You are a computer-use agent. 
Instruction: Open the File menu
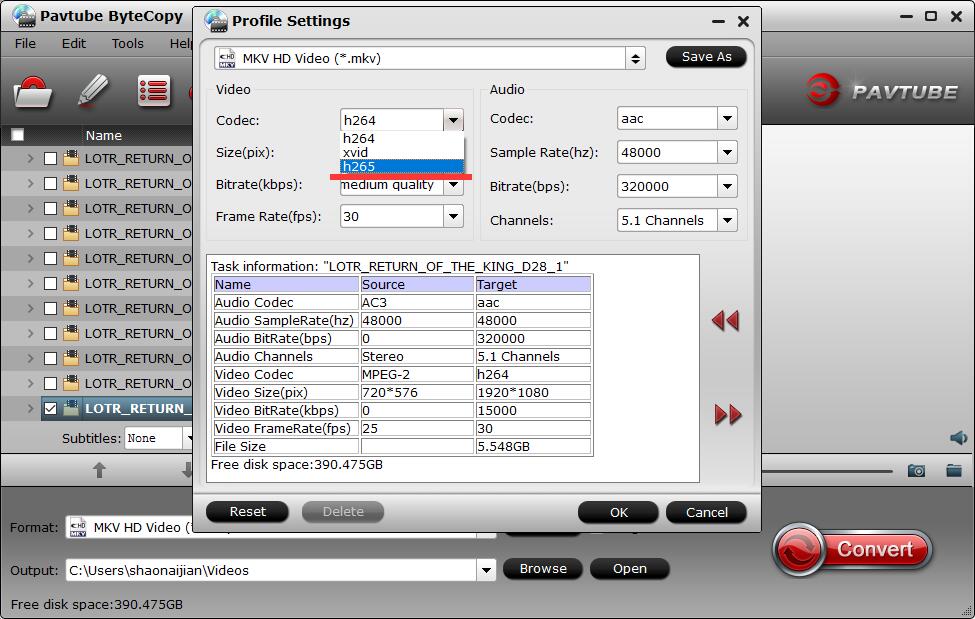tap(25, 44)
